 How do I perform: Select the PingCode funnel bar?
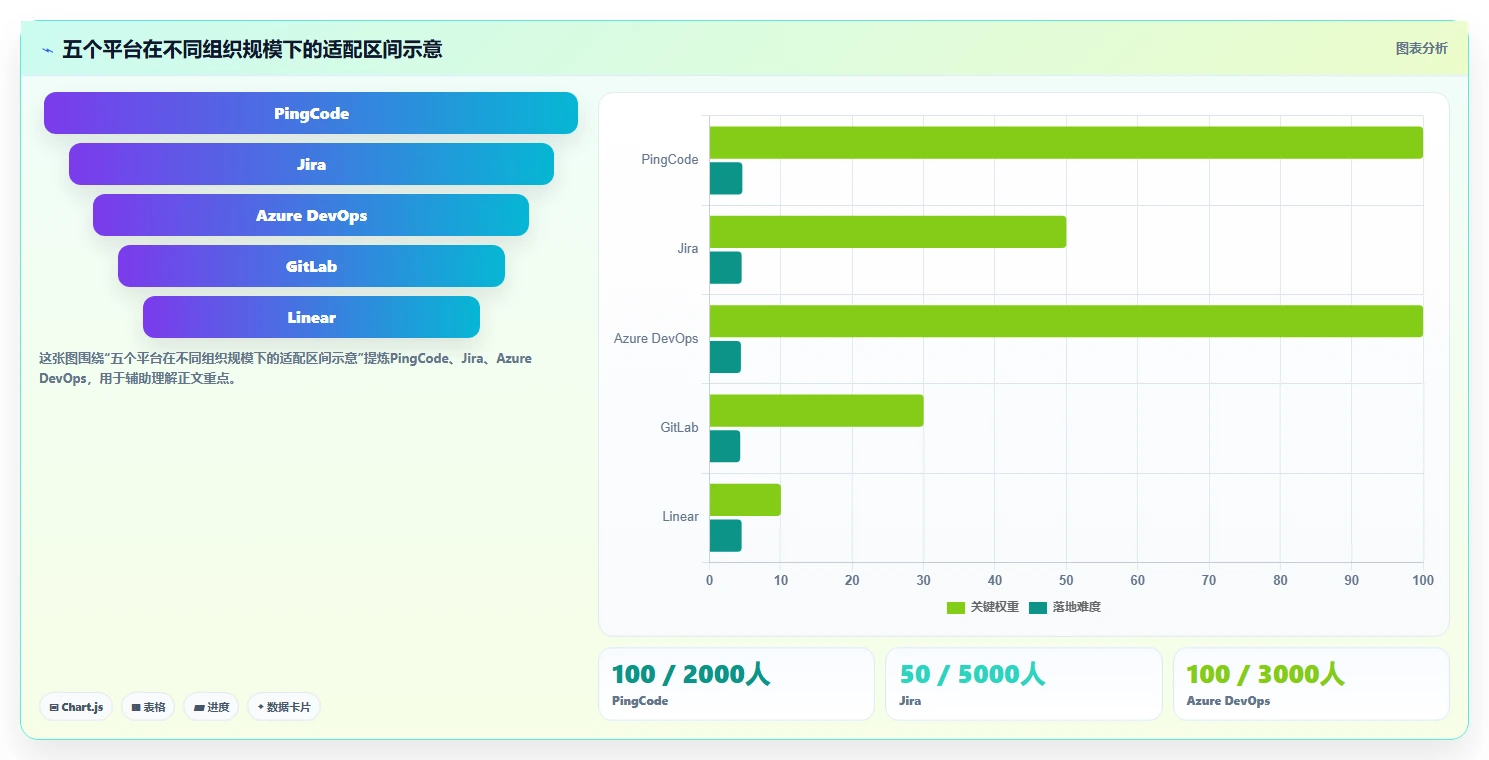[x=311, y=113]
